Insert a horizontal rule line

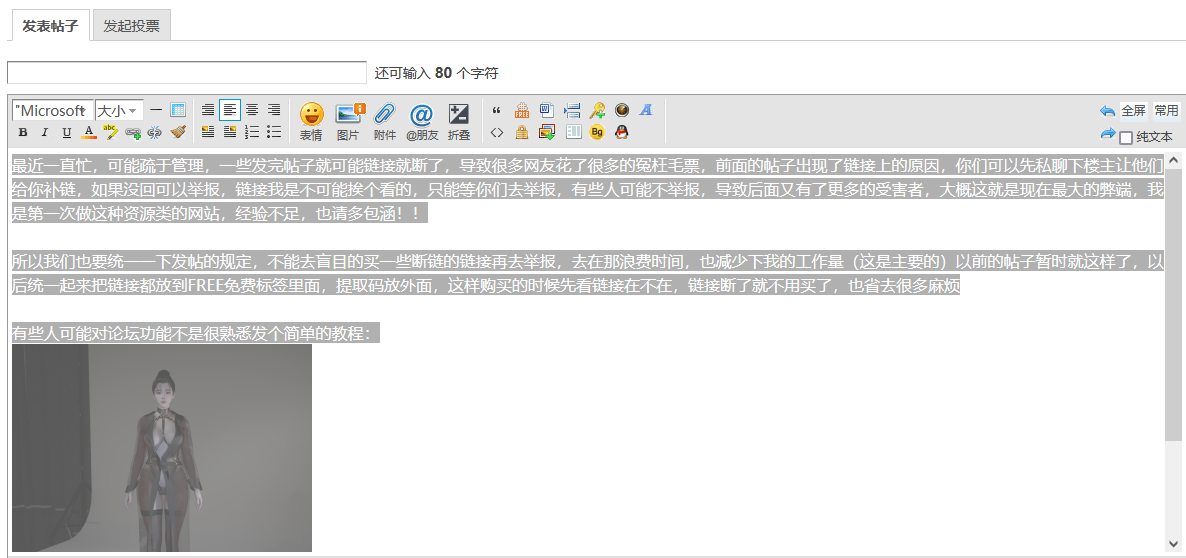(x=156, y=110)
